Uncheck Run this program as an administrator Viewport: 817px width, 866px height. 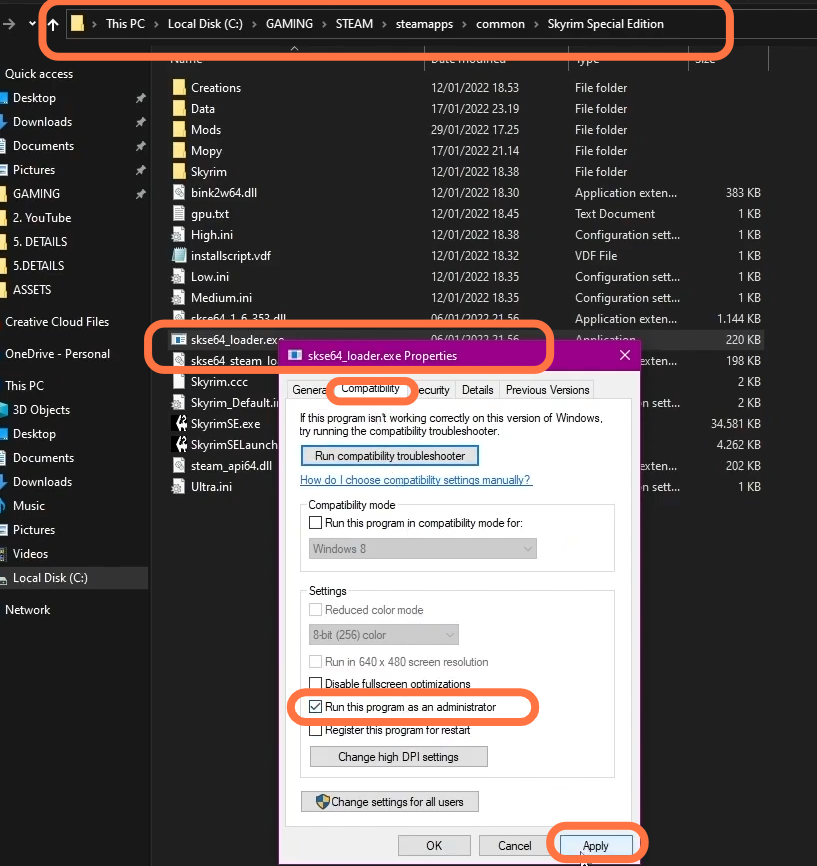point(315,706)
